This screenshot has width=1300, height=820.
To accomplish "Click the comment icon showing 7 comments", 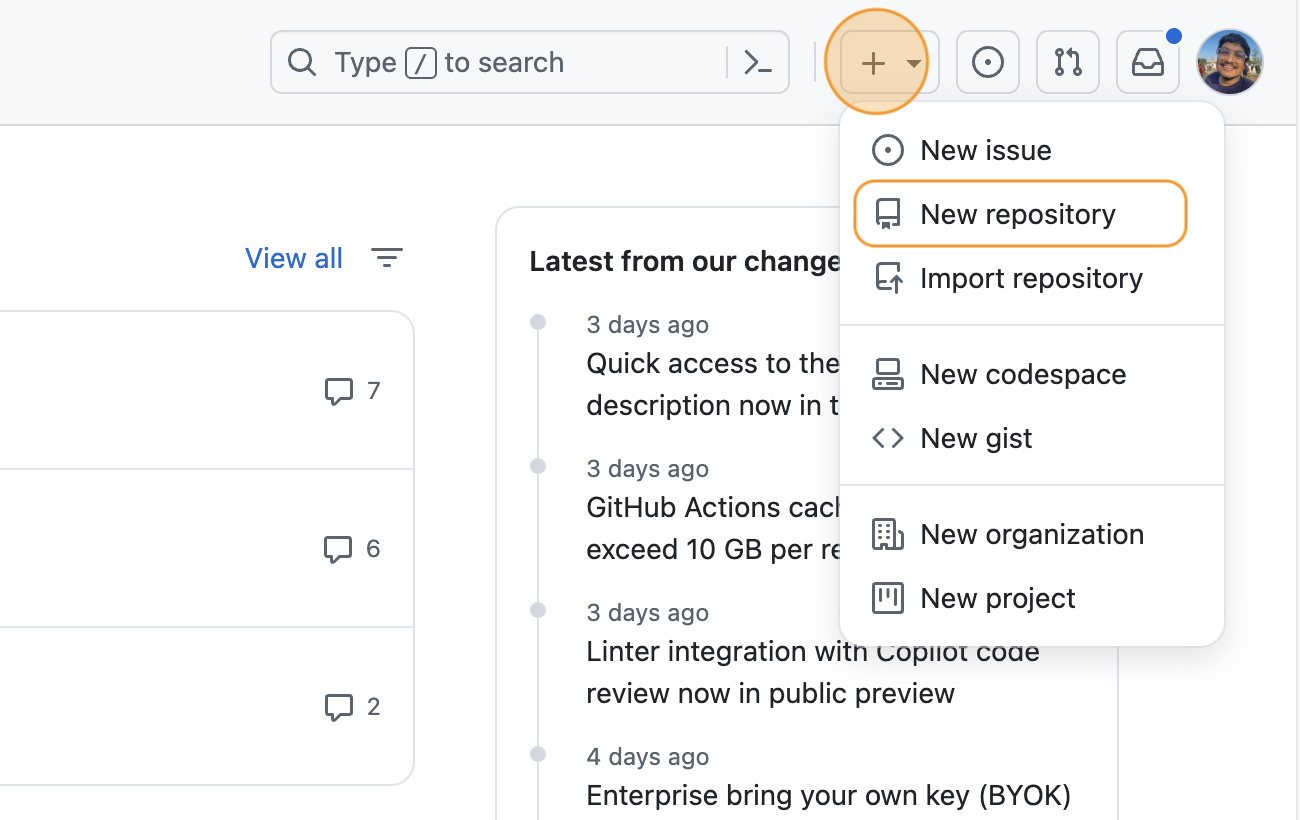I will click(x=340, y=390).
